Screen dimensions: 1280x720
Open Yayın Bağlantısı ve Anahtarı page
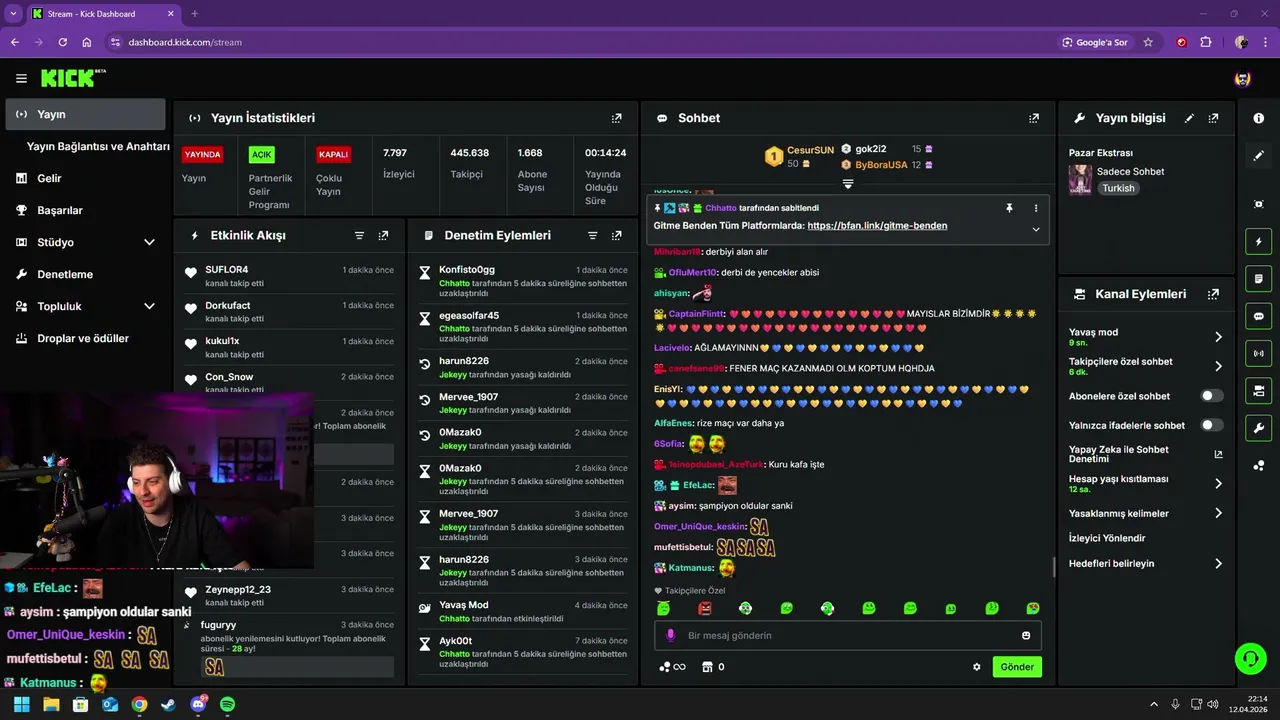tap(98, 146)
